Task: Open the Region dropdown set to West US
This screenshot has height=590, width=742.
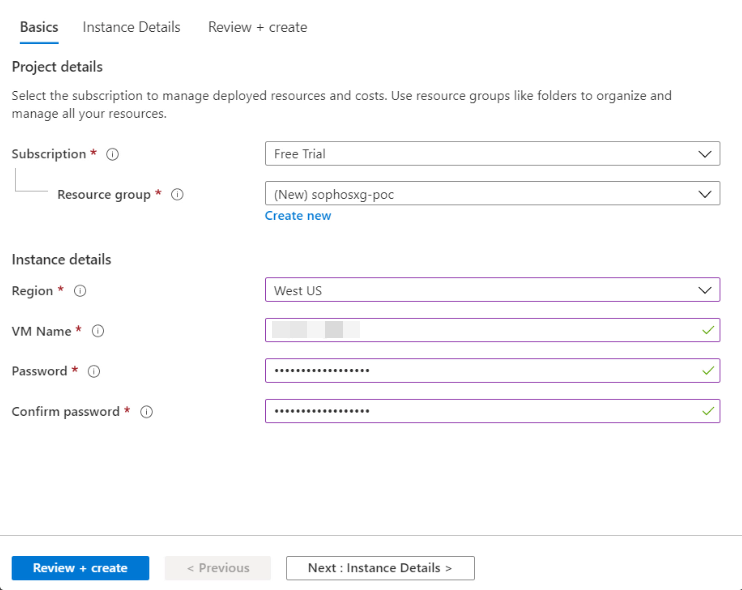Action: [x=492, y=290]
